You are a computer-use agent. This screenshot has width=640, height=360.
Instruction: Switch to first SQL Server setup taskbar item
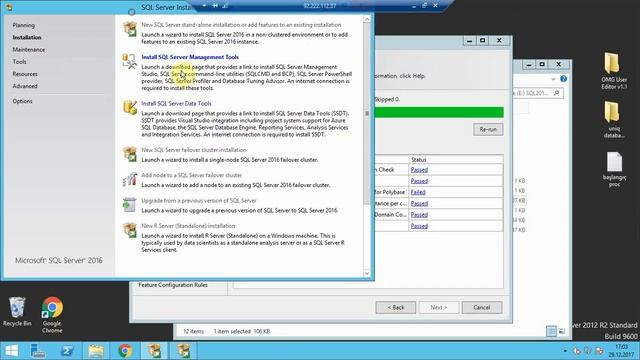154,351
